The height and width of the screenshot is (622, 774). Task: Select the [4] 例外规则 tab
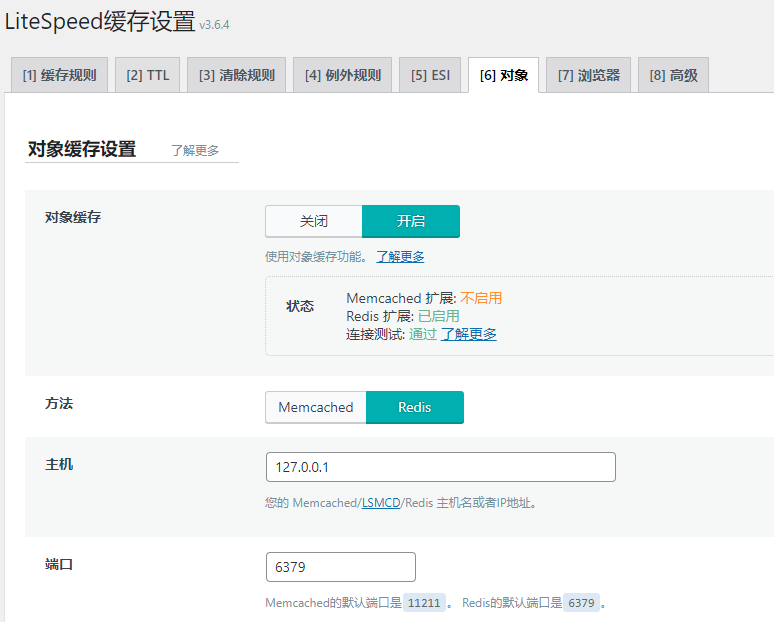coord(342,75)
